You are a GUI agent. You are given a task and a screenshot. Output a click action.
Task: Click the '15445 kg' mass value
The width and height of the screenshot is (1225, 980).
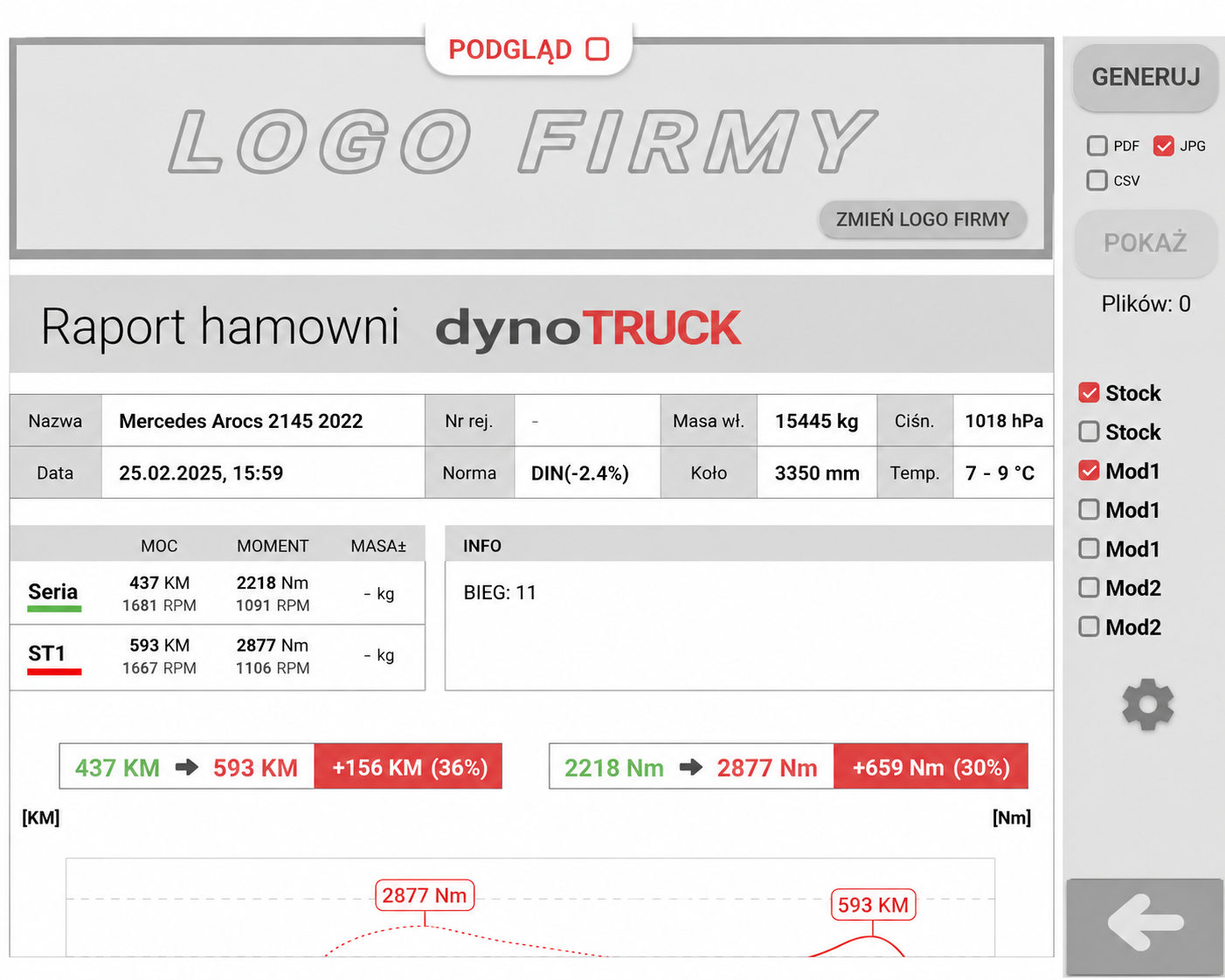(817, 421)
